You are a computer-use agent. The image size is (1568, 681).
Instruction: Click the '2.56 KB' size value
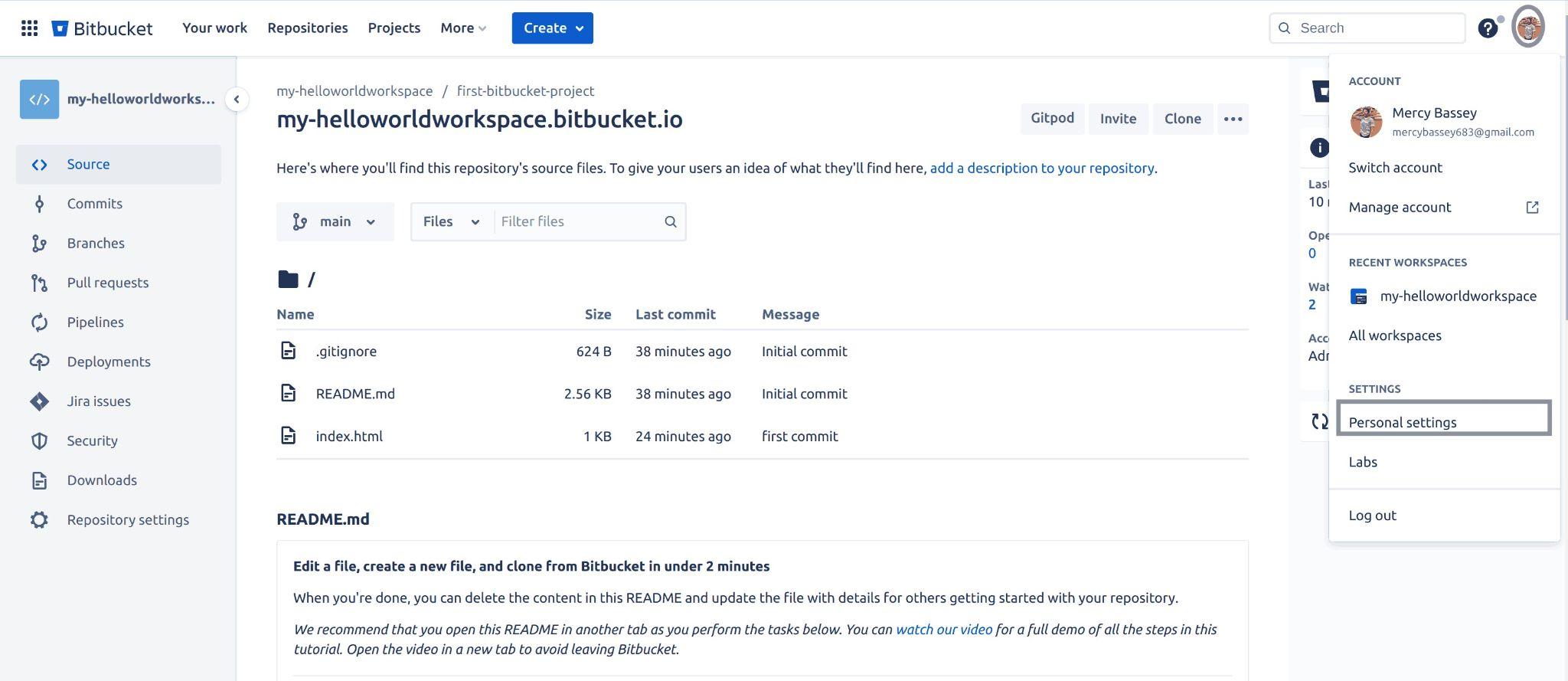(587, 394)
